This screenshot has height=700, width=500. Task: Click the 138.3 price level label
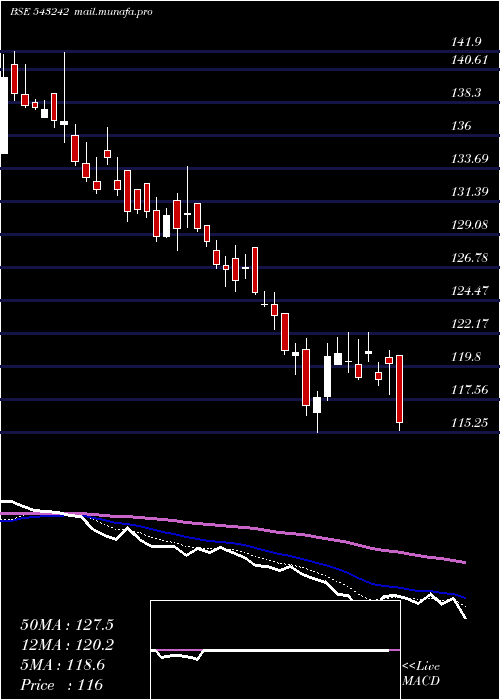click(467, 93)
